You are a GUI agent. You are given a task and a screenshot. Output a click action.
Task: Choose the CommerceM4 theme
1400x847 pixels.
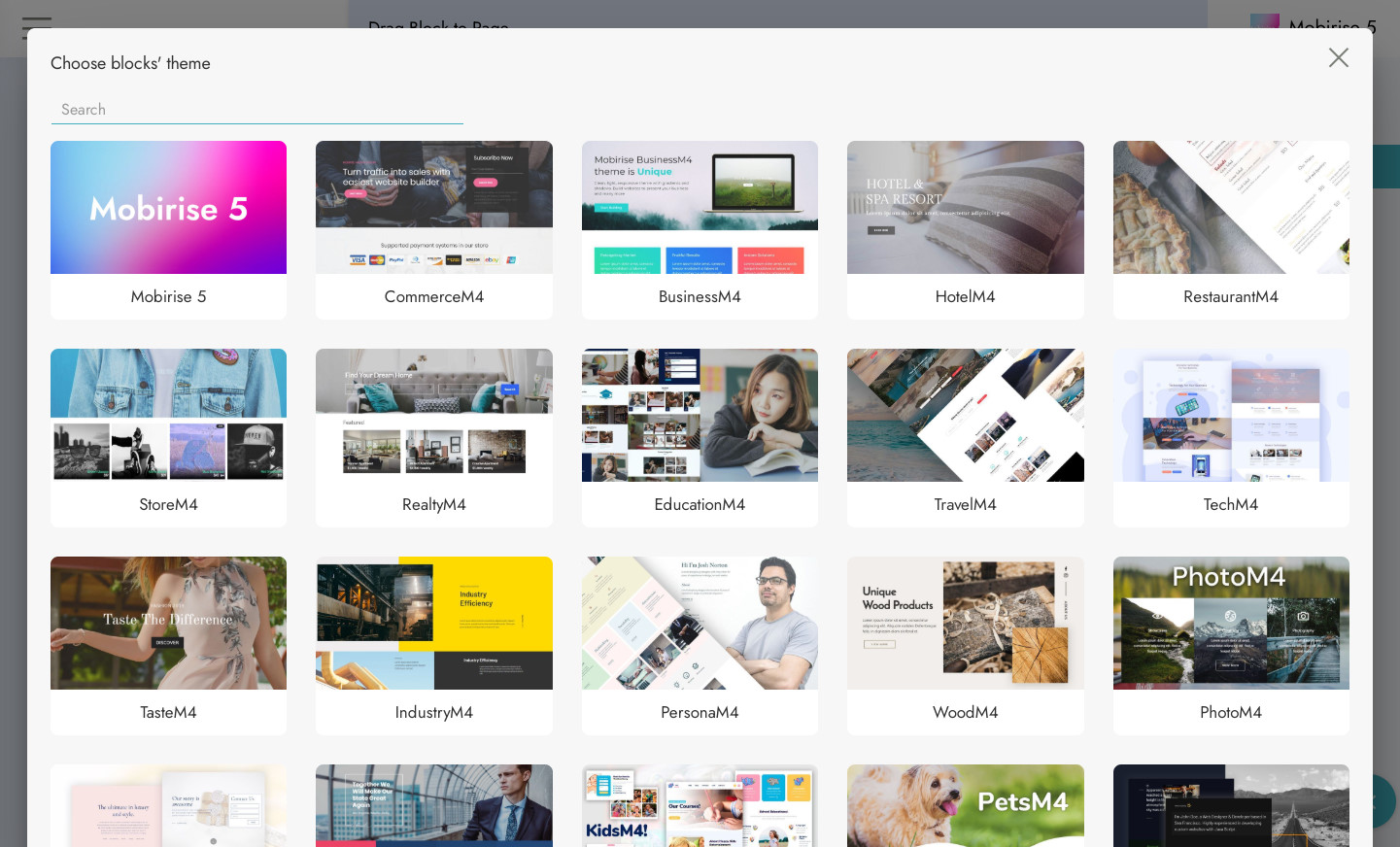pos(433,208)
